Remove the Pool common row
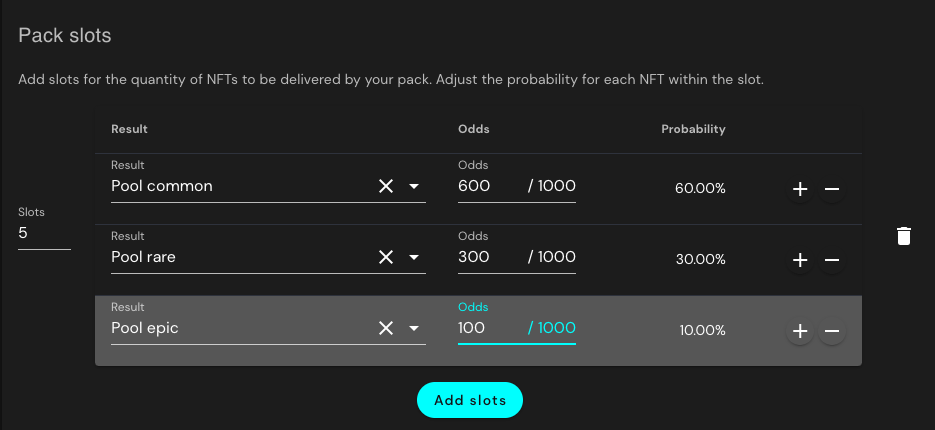This screenshot has width=935, height=430. pyautogui.click(x=831, y=189)
